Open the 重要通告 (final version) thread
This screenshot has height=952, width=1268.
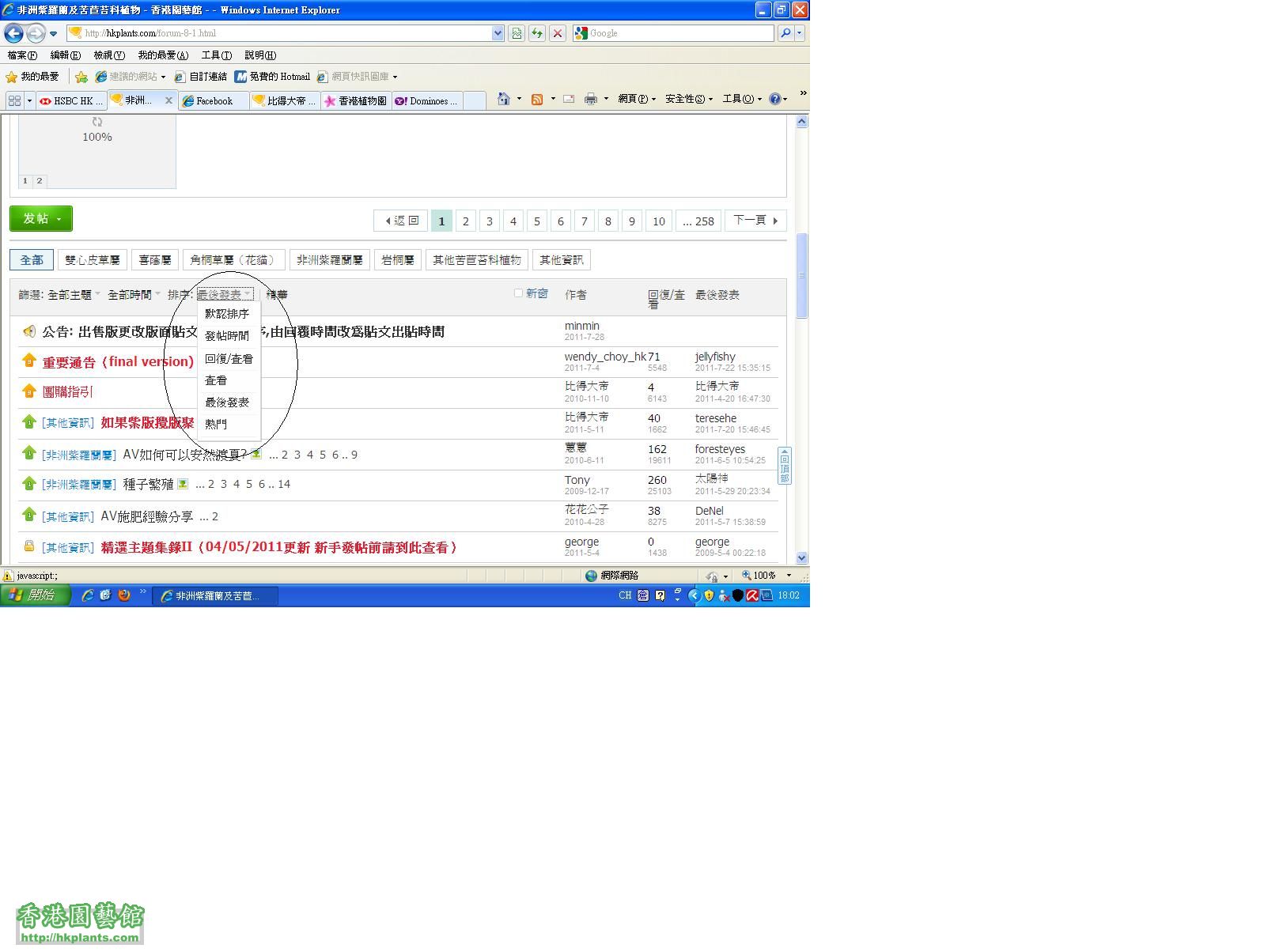[x=118, y=362]
